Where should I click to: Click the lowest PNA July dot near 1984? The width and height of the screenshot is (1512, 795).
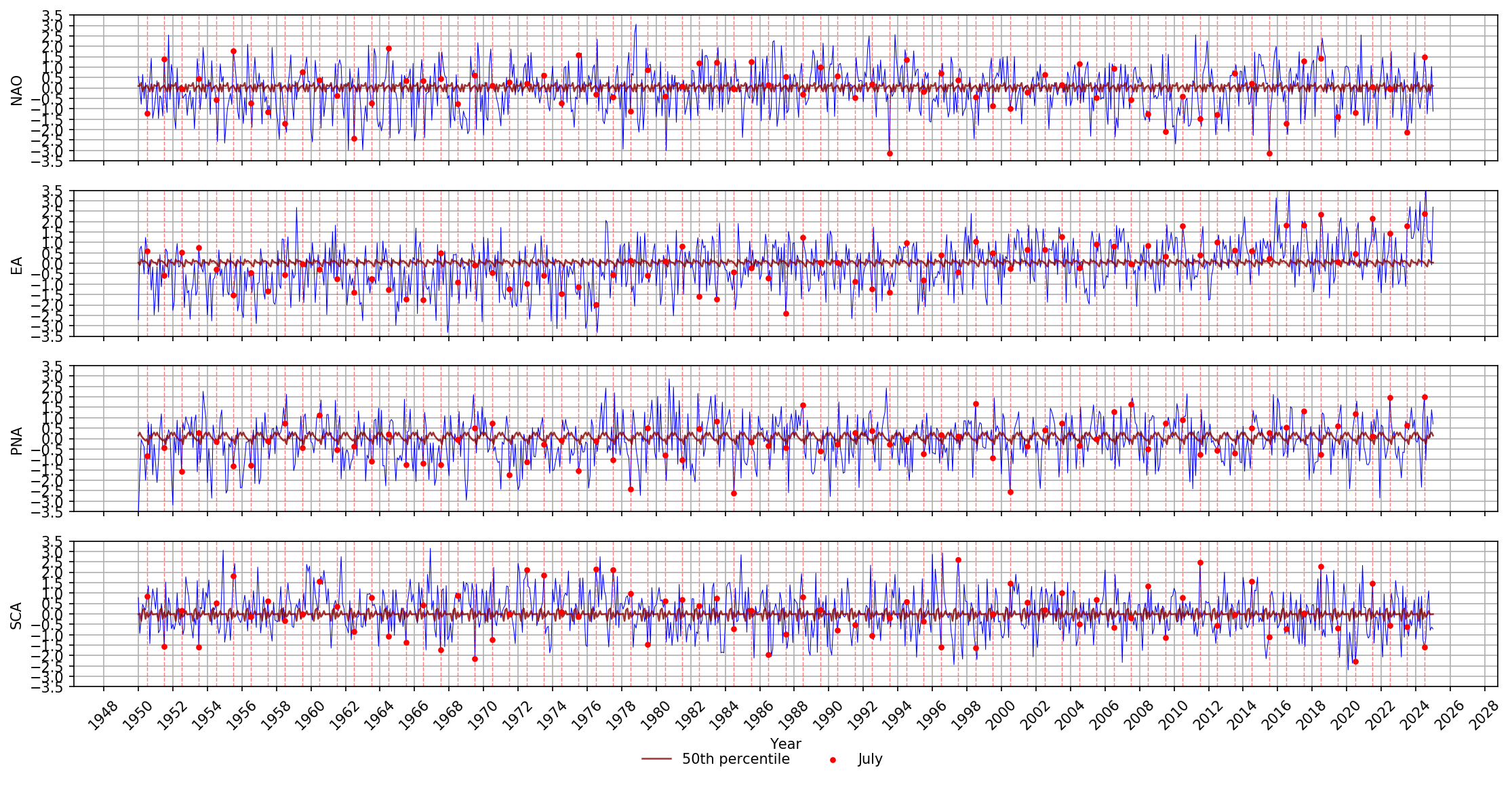tap(734, 493)
